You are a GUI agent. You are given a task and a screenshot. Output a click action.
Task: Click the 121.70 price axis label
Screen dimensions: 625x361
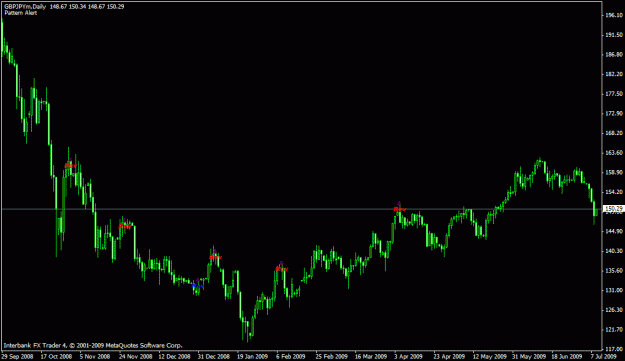(x=614, y=330)
